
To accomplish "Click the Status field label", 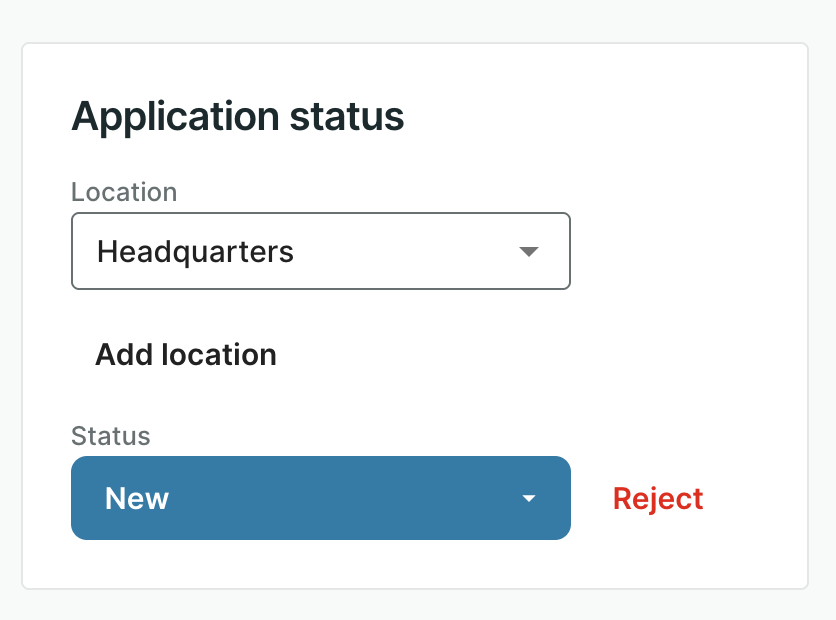I will tap(111, 436).
